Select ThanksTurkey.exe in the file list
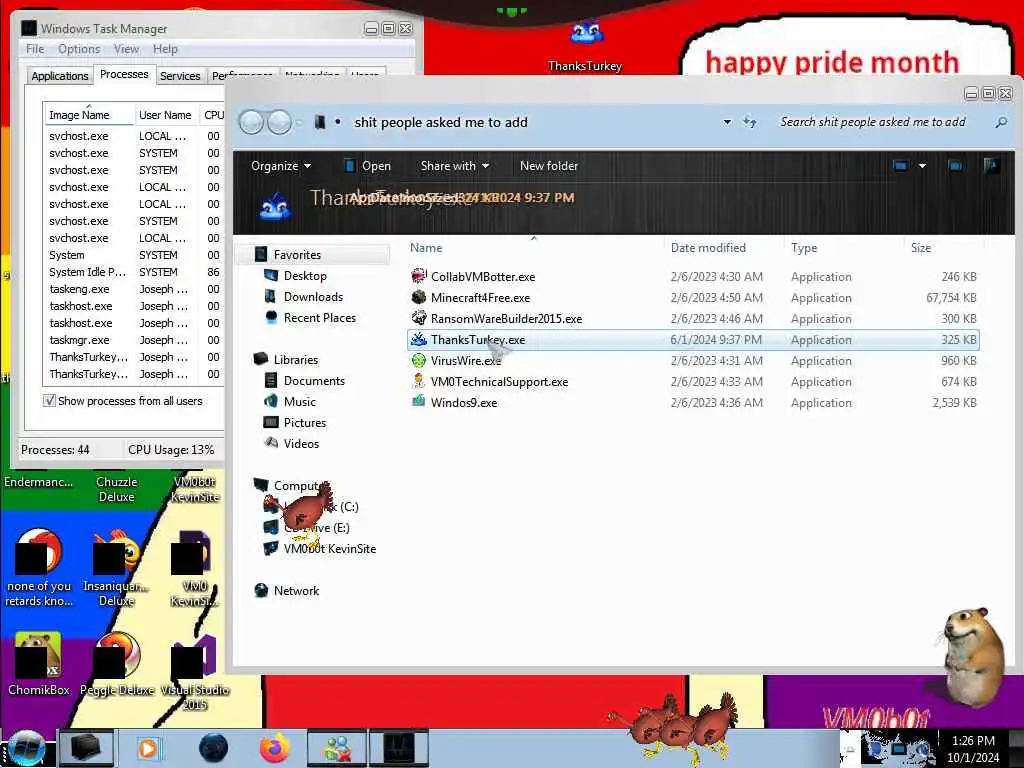This screenshot has height=768, width=1024. [693, 340]
